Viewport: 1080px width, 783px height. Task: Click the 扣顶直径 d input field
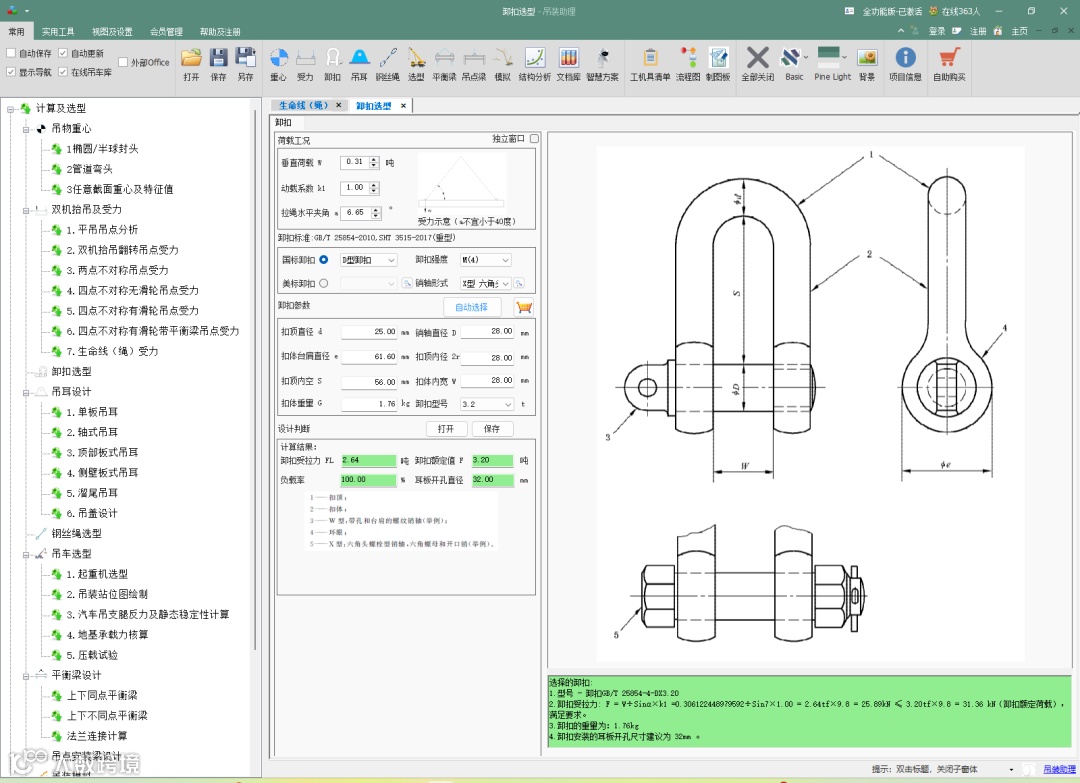point(369,331)
